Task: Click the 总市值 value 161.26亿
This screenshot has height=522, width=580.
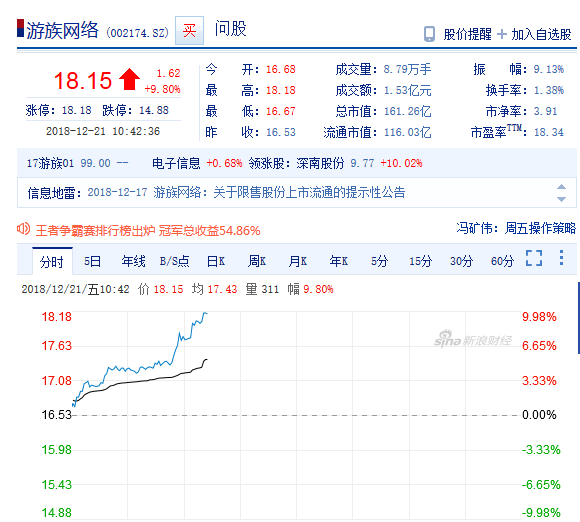Action: [x=407, y=111]
